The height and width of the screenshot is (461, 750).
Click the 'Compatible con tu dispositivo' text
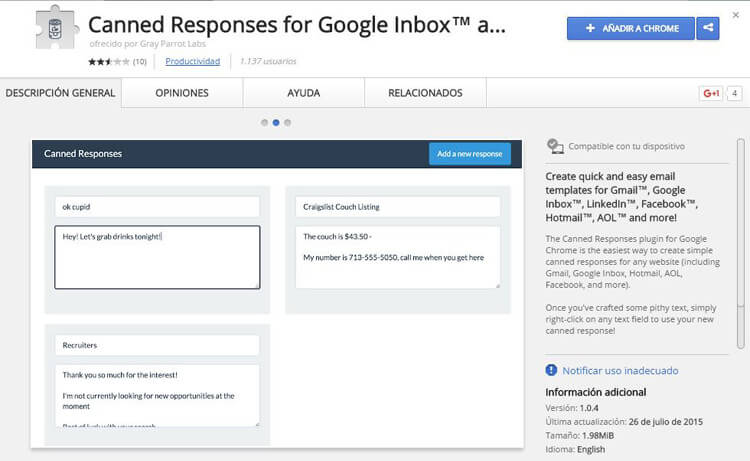pos(626,146)
